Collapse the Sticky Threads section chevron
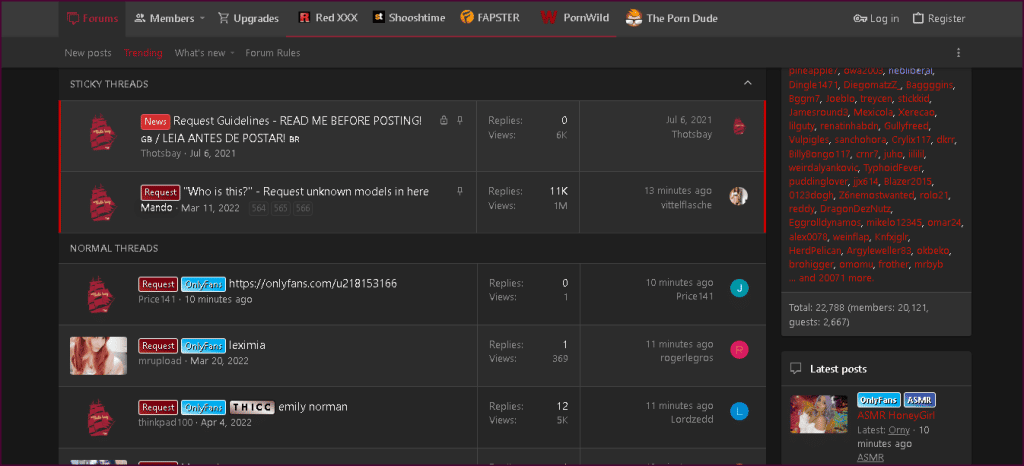 coord(748,84)
